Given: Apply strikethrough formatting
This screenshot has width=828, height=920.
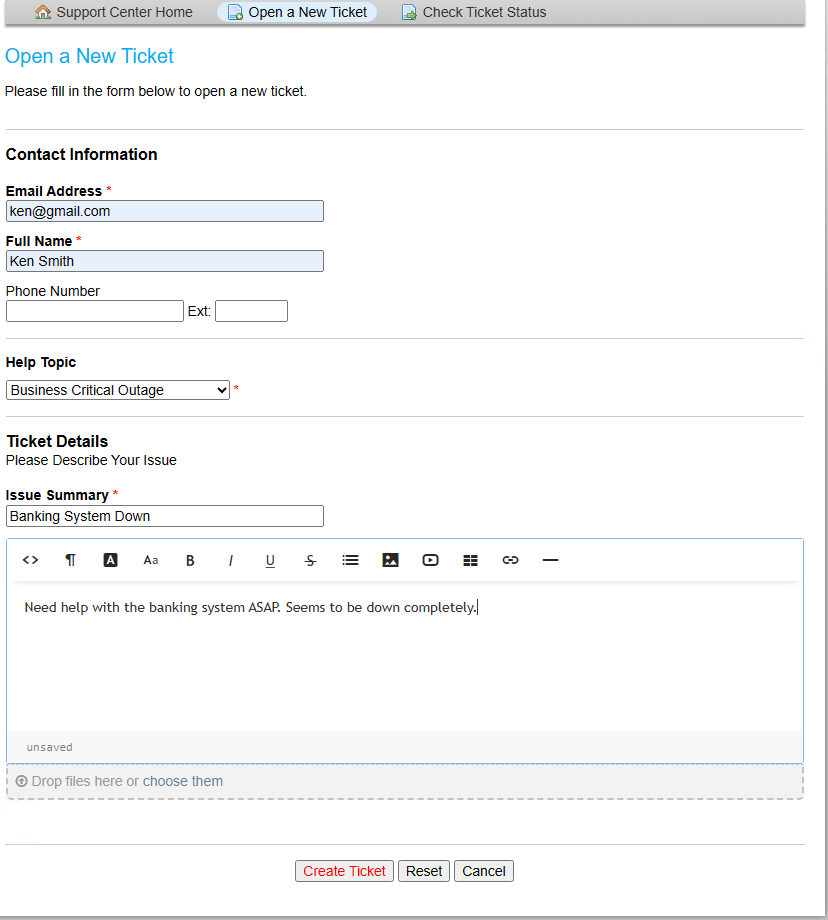Looking at the screenshot, I should pyautogui.click(x=310, y=561).
